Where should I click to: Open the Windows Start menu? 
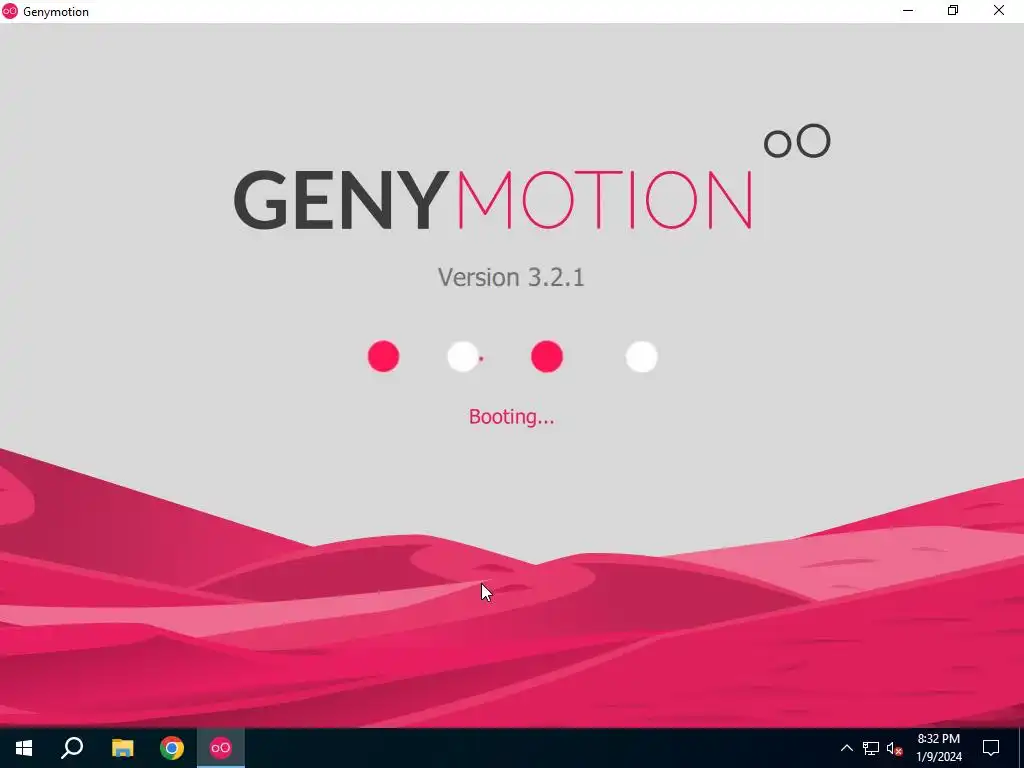pyautogui.click(x=24, y=748)
